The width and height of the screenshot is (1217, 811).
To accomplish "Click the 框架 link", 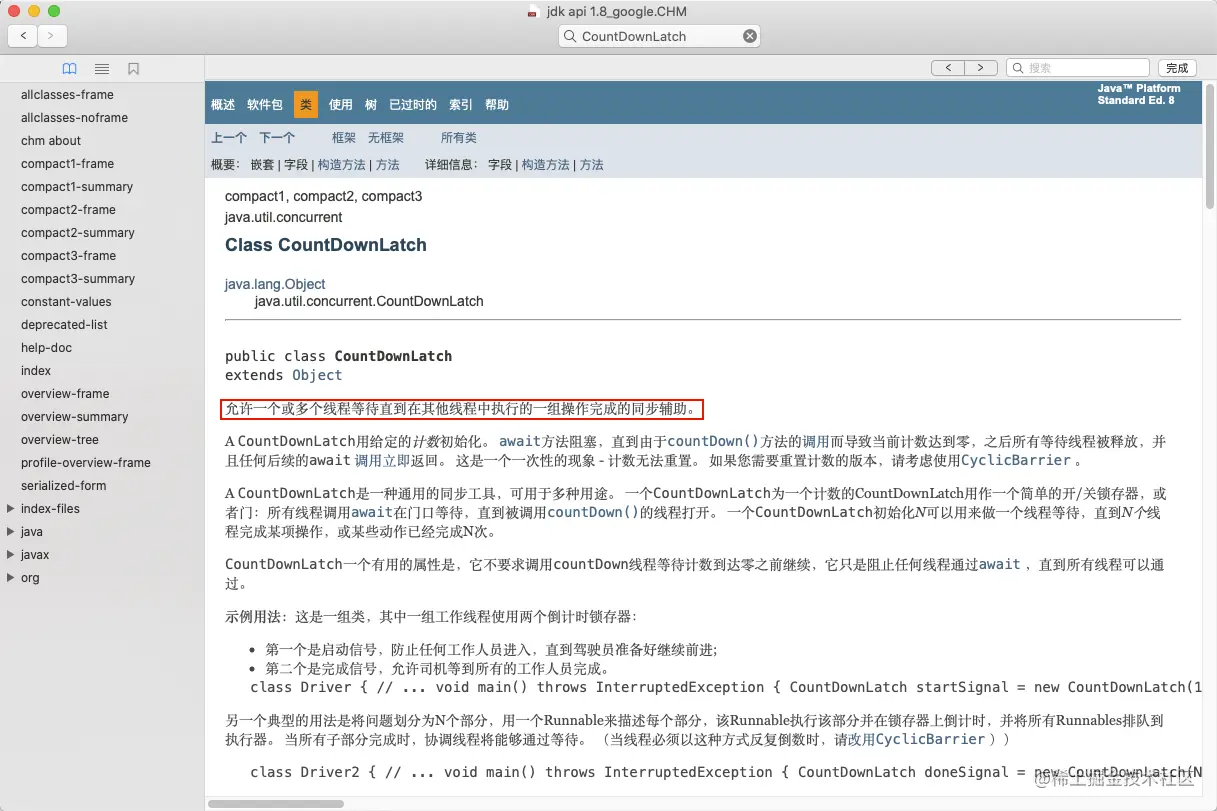I will [x=344, y=138].
